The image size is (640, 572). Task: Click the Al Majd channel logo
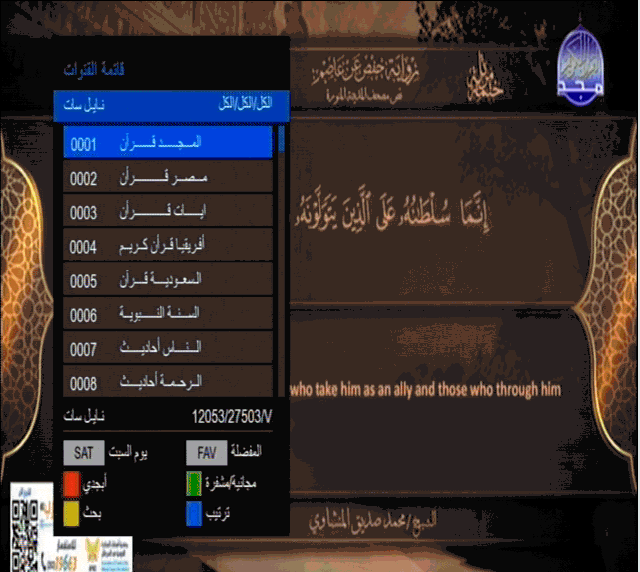(x=580, y=63)
